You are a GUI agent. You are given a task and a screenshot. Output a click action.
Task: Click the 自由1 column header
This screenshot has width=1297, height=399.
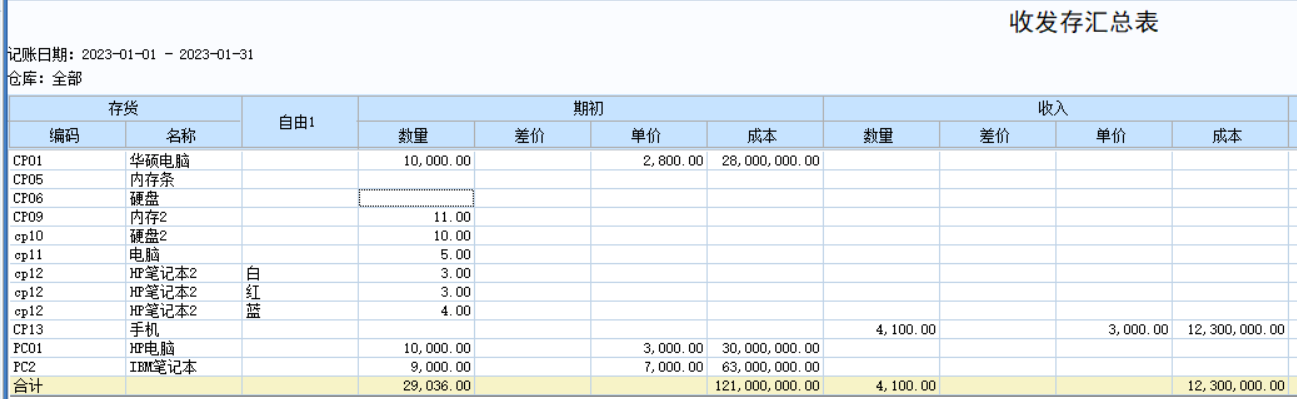point(300,122)
